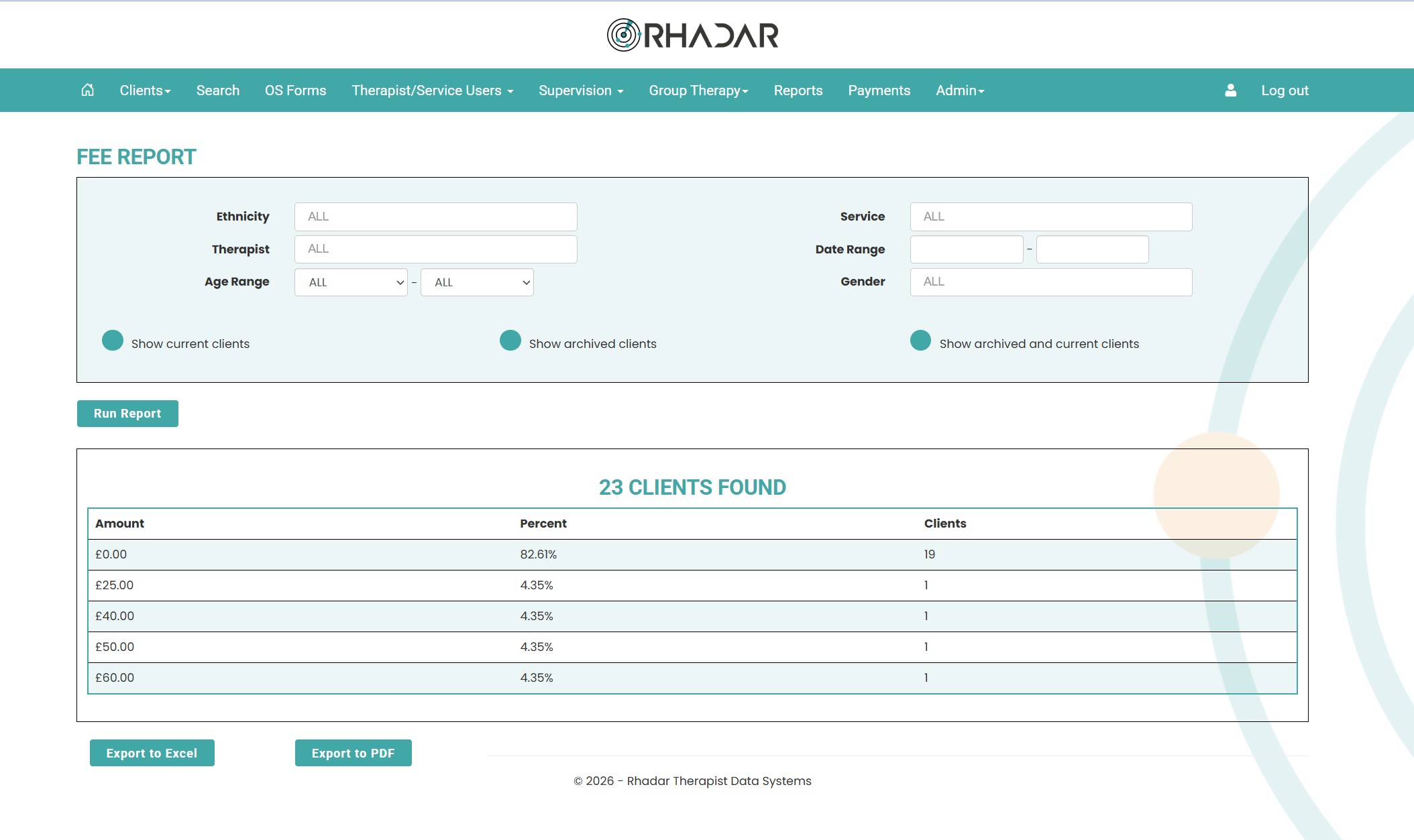Open Age Range maximum dropdown
Screen dimensions: 1414x840
(477, 282)
